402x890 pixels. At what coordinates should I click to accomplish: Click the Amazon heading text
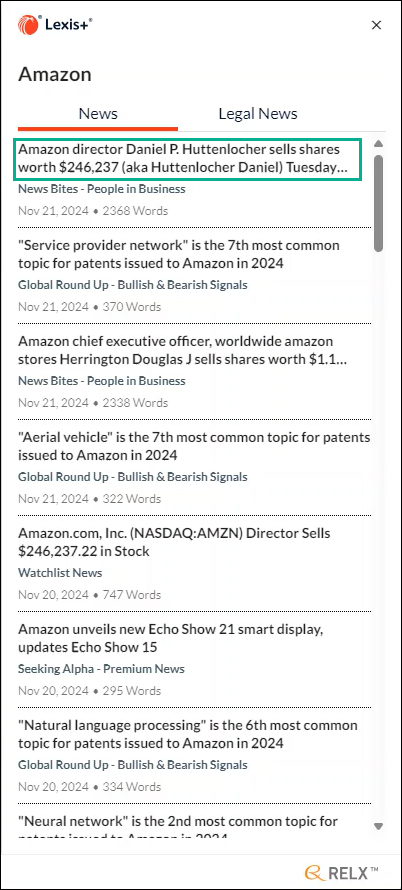pyautogui.click(x=55, y=74)
